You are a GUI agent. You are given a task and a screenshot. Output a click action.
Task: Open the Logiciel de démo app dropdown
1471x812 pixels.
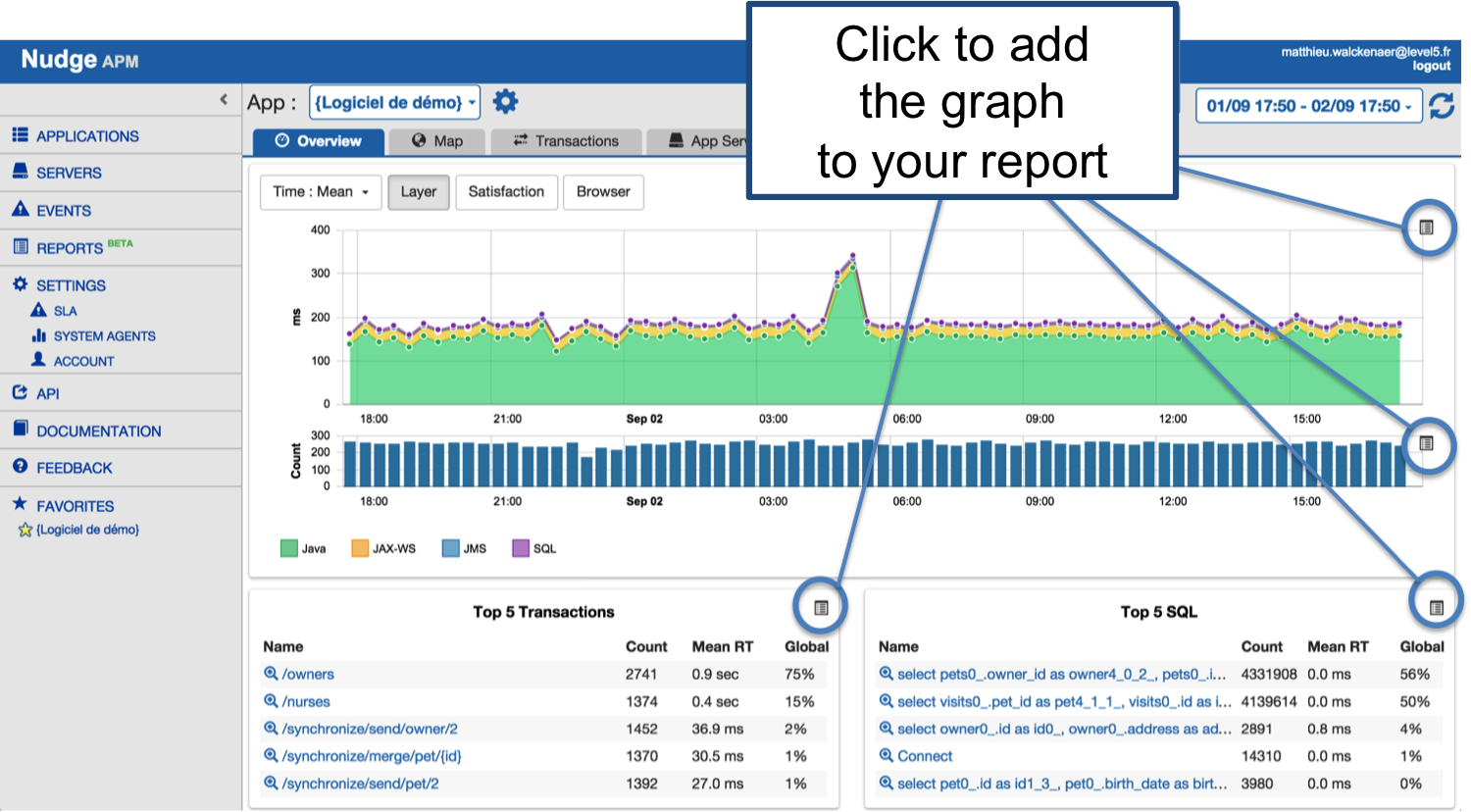click(394, 102)
